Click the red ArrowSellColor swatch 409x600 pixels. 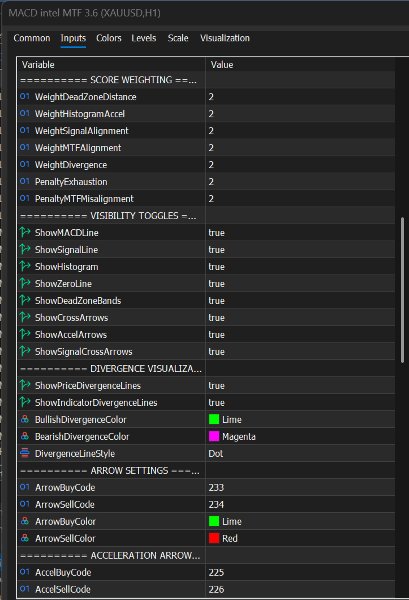coord(214,538)
